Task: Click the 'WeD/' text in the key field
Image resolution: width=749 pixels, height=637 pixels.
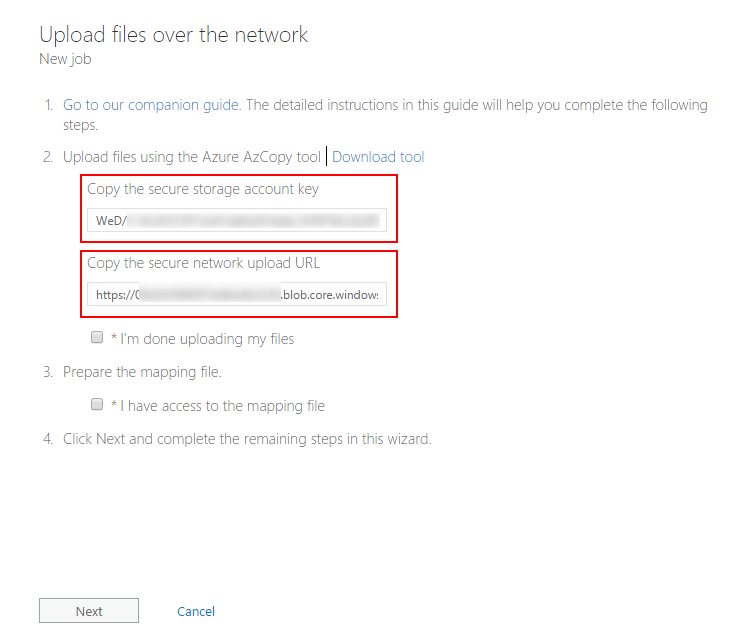Action: 111,221
